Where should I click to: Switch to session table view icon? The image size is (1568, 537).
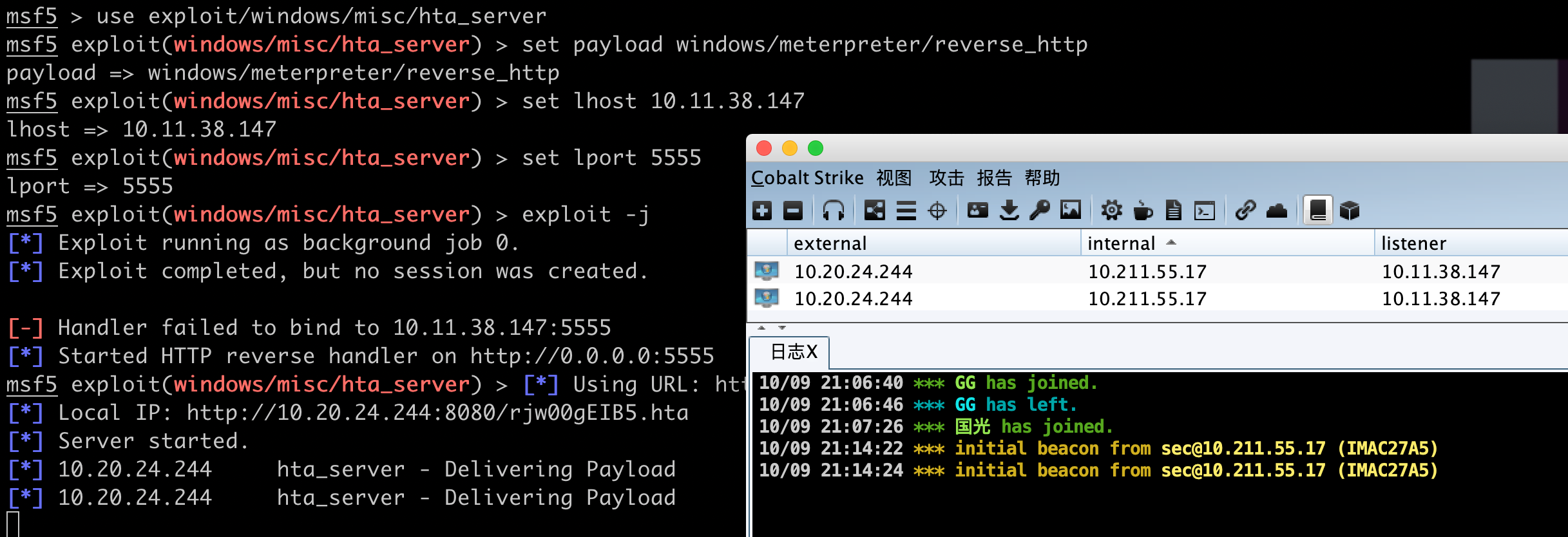click(906, 211)
